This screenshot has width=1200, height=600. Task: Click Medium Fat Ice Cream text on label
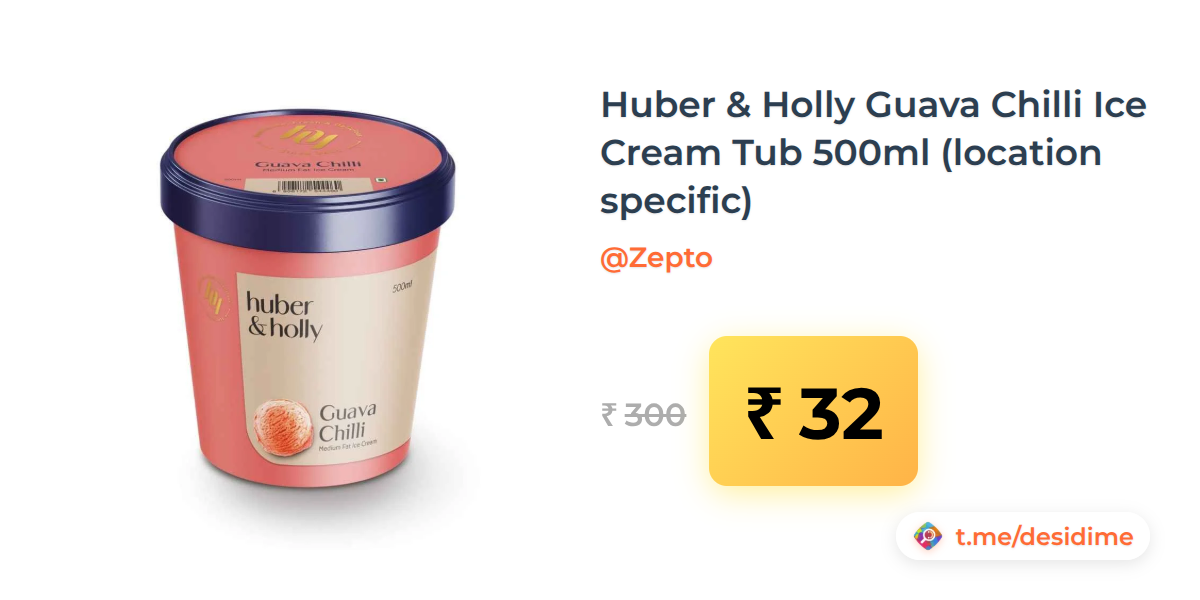348,450
